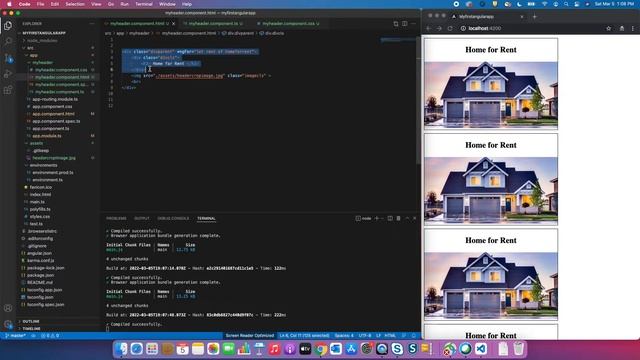Open Wi-Fi menu in menu bar
The image size is (640, 360).
544,4
